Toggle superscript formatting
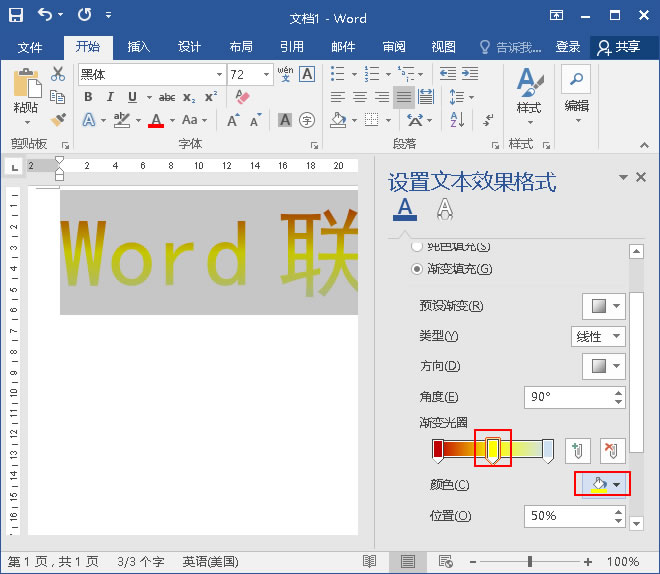 tap(210, 97)
